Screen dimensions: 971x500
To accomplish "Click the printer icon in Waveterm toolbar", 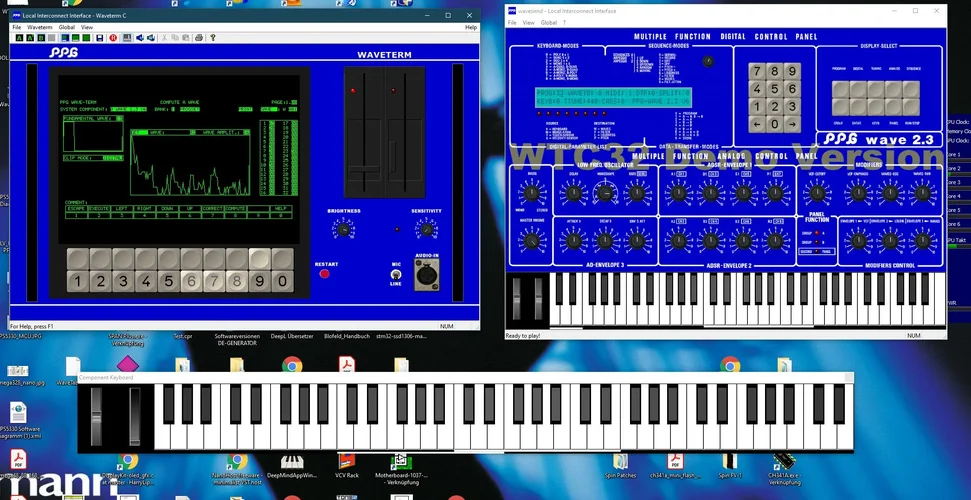I will click(199, 38).
